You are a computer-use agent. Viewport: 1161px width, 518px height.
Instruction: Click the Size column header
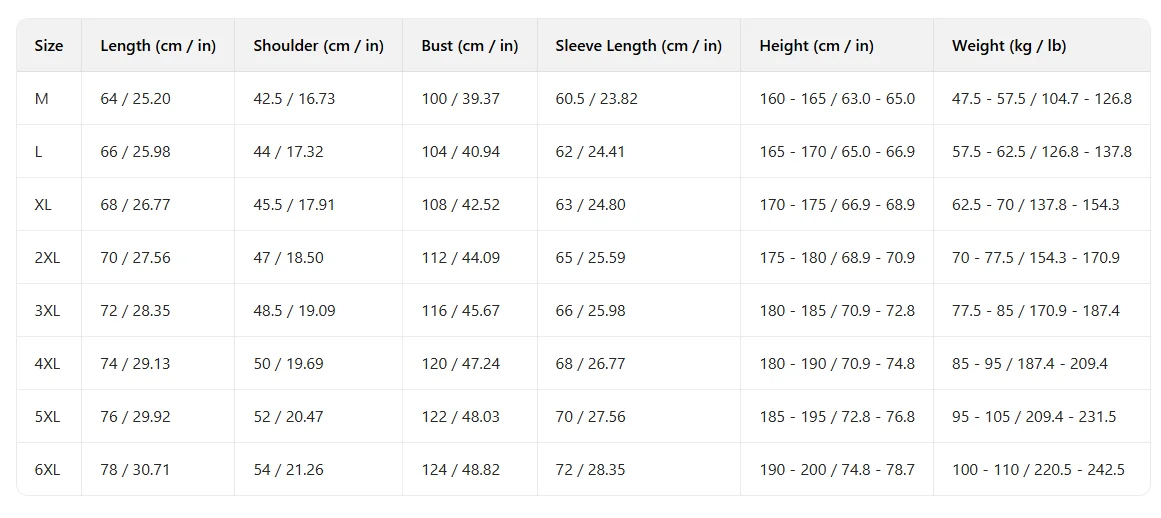[x=49, y=46]
